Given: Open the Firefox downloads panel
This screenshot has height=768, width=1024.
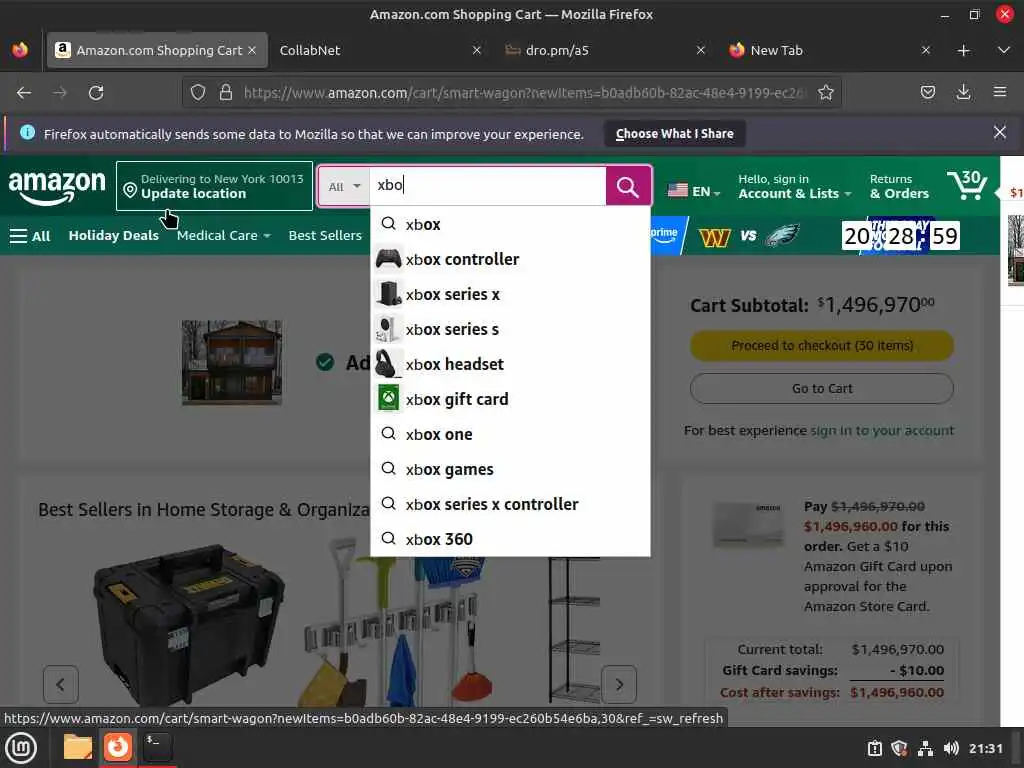Looking at the screenshot, I should (963, 93).
